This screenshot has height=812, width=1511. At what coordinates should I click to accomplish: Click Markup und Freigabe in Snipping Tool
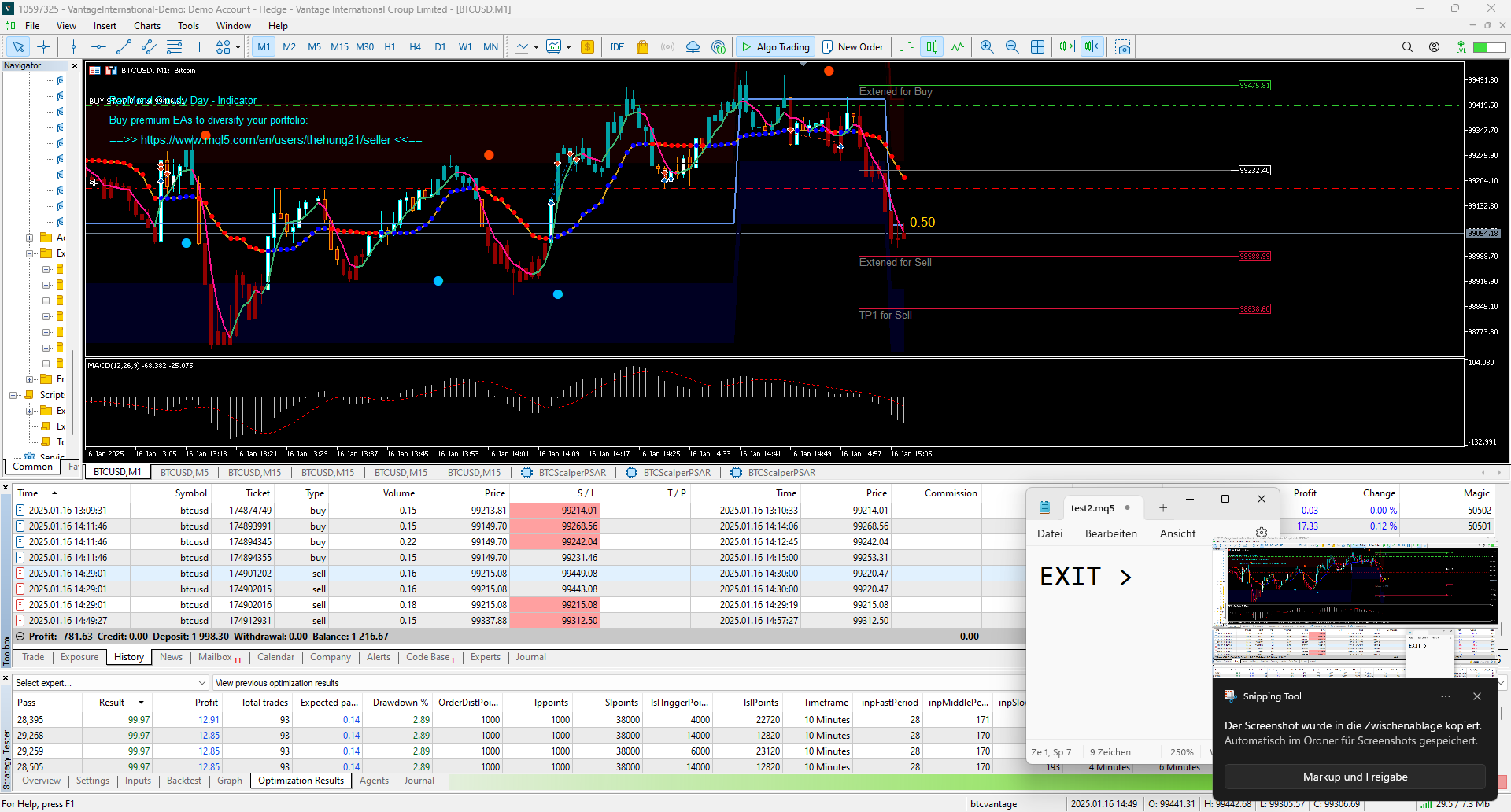1354,777
